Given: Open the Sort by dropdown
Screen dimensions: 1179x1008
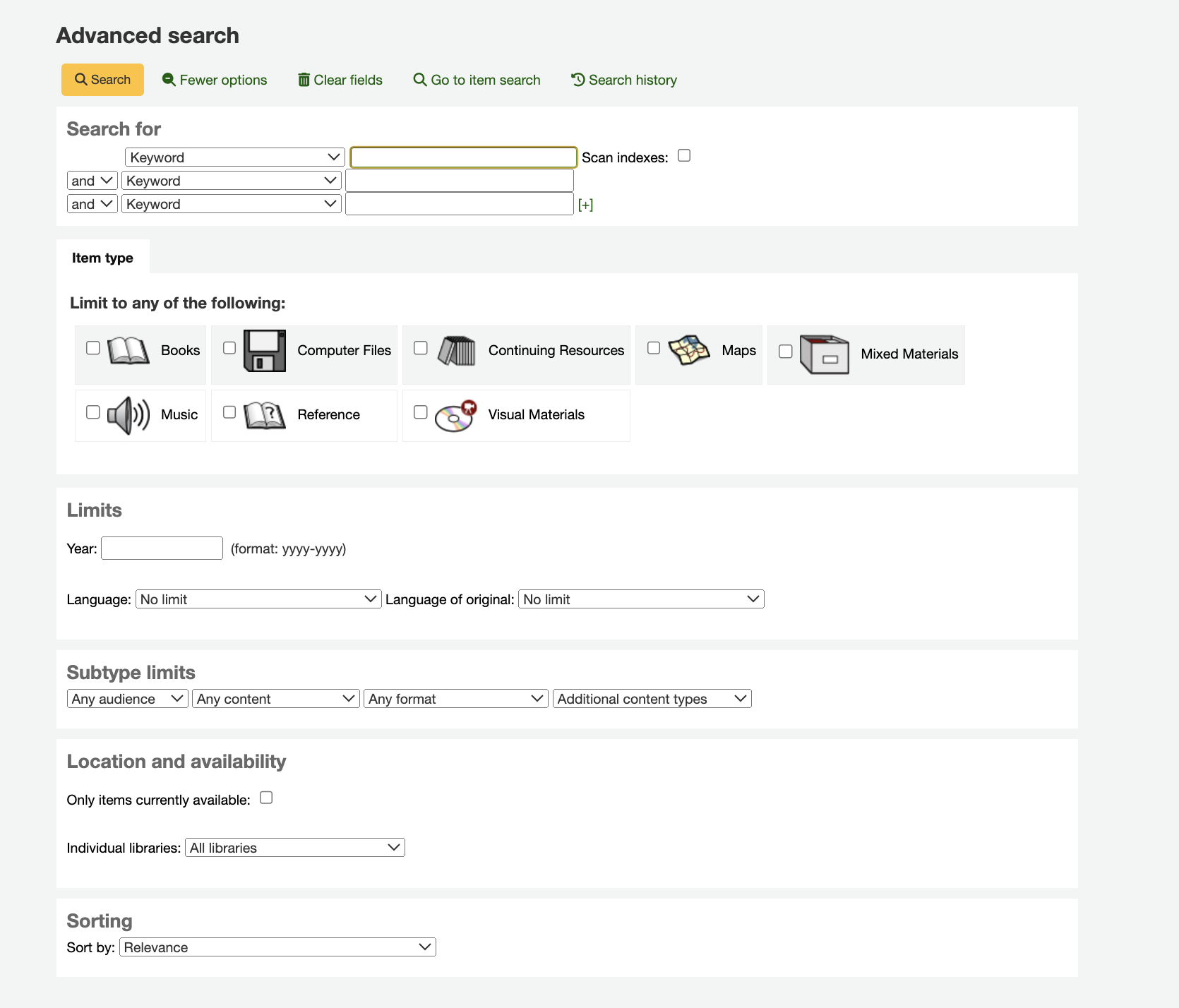Looking at the screenshot, I should click(x=277, y=947).
